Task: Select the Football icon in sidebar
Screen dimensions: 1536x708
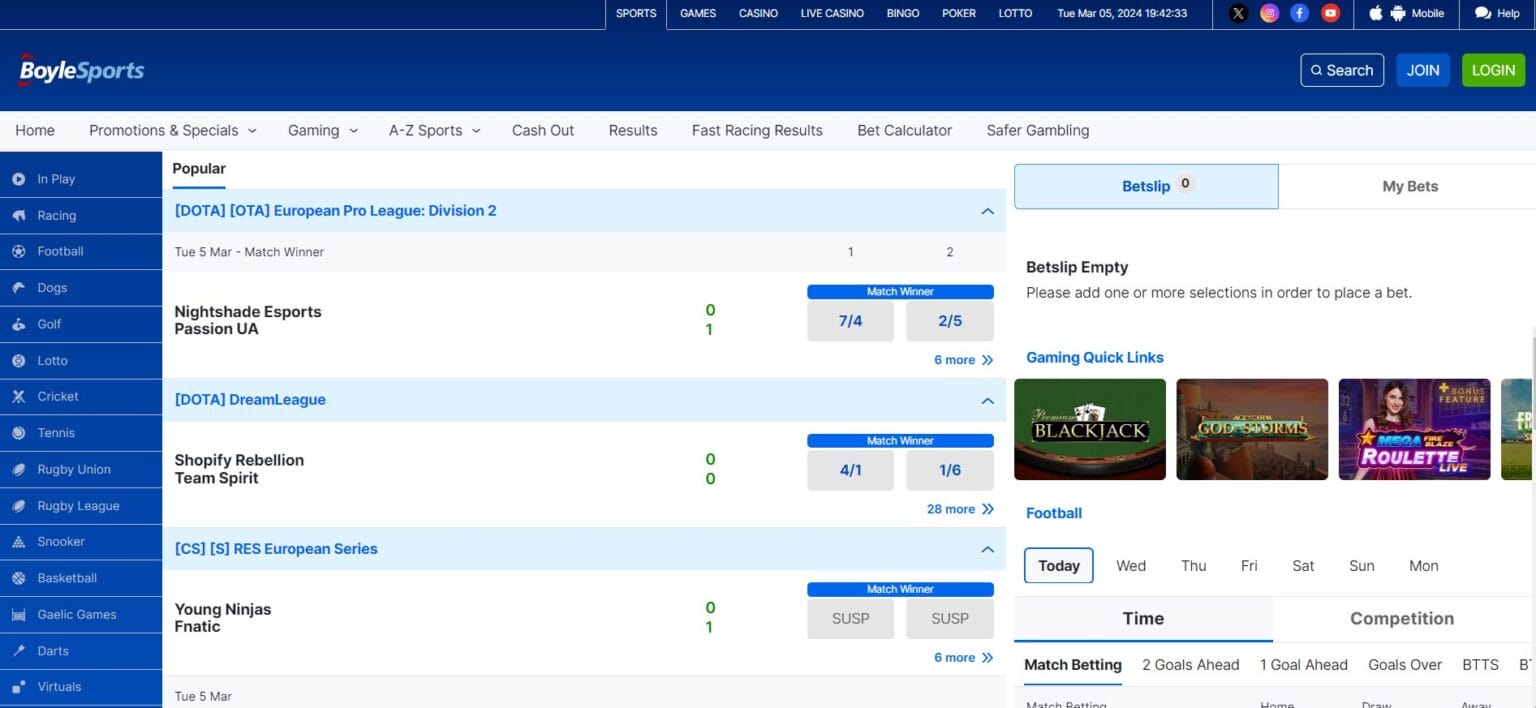Action: coord(18,251)
